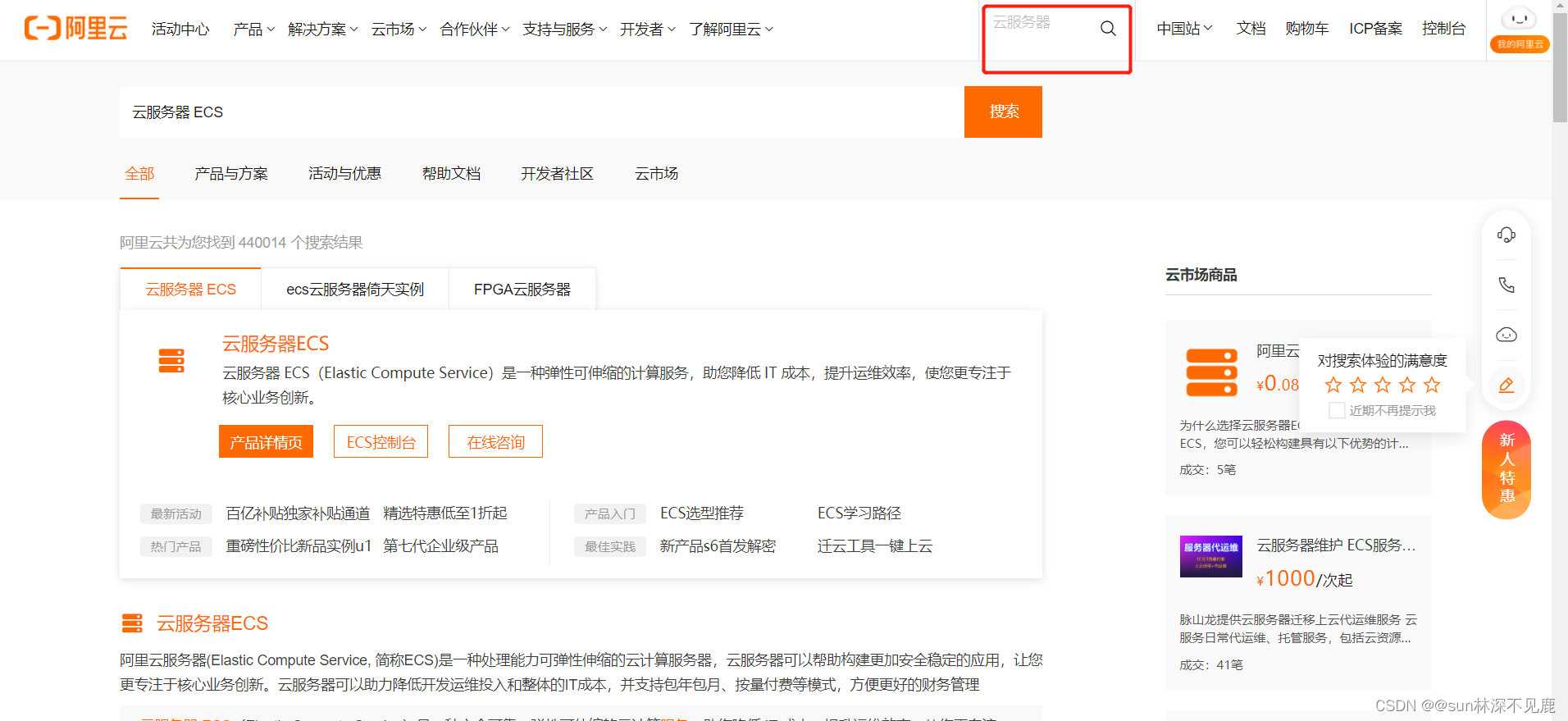Open the 文档 link in header
This screenshot has height=721, width=1568.
tap(1251, 29)
